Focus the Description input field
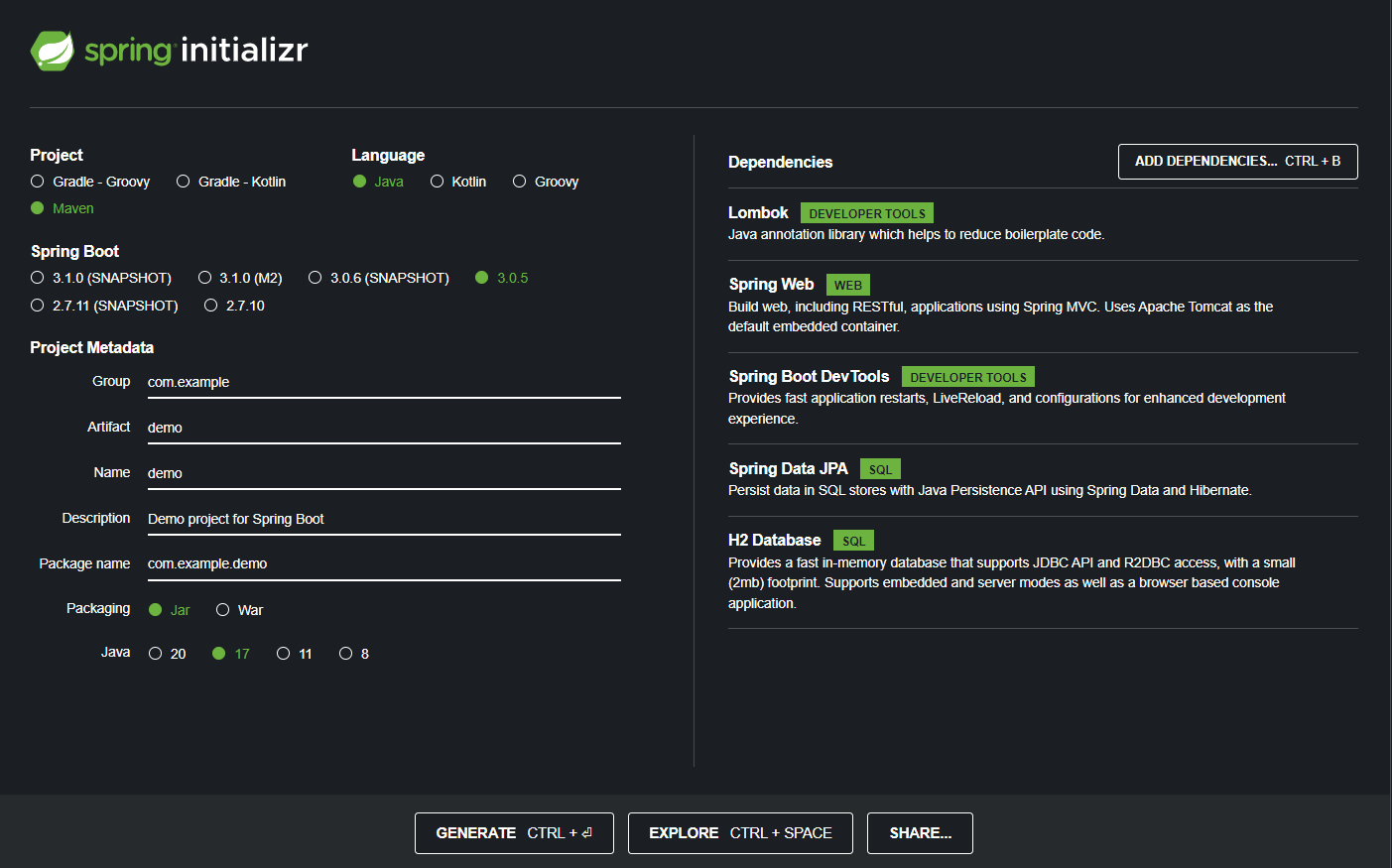Screen dimensions: 1392x868 pyautogui.click(x=384, y=519)
